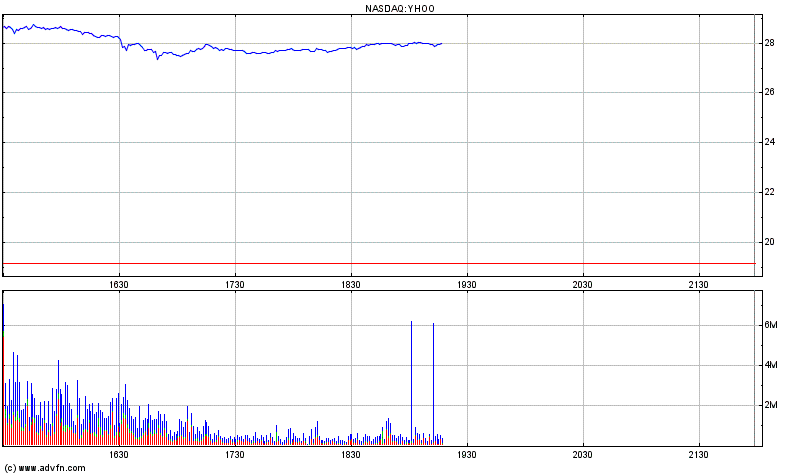Select 2030 time label under volume chart
Image resolution: width=800 pixels, height=475 pixels.
click(582, 455)
